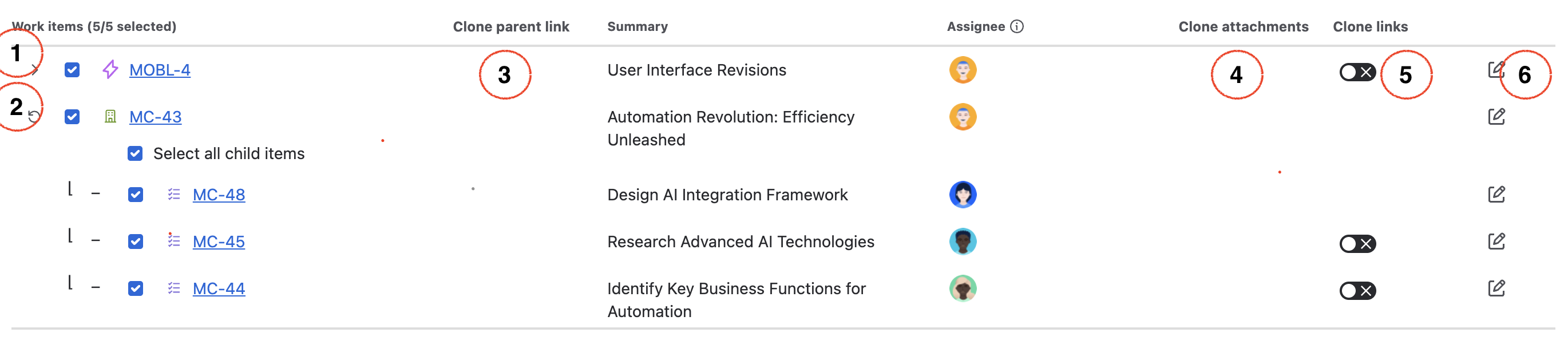
Task: Expand the MOBL-4 row chevron
Action: pos(36,71)
